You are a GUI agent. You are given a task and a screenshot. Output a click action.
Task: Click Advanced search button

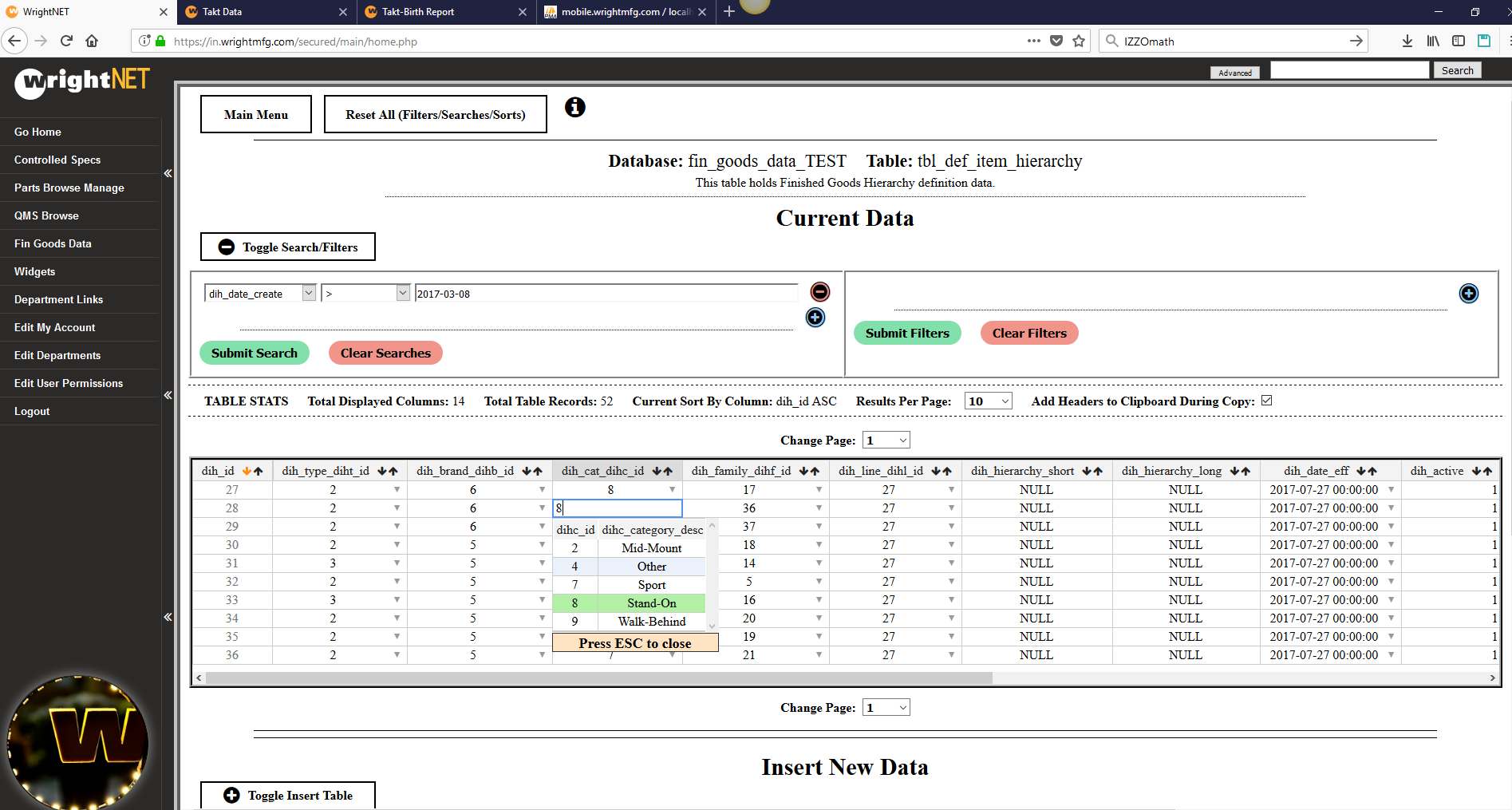click(1234, 73)
